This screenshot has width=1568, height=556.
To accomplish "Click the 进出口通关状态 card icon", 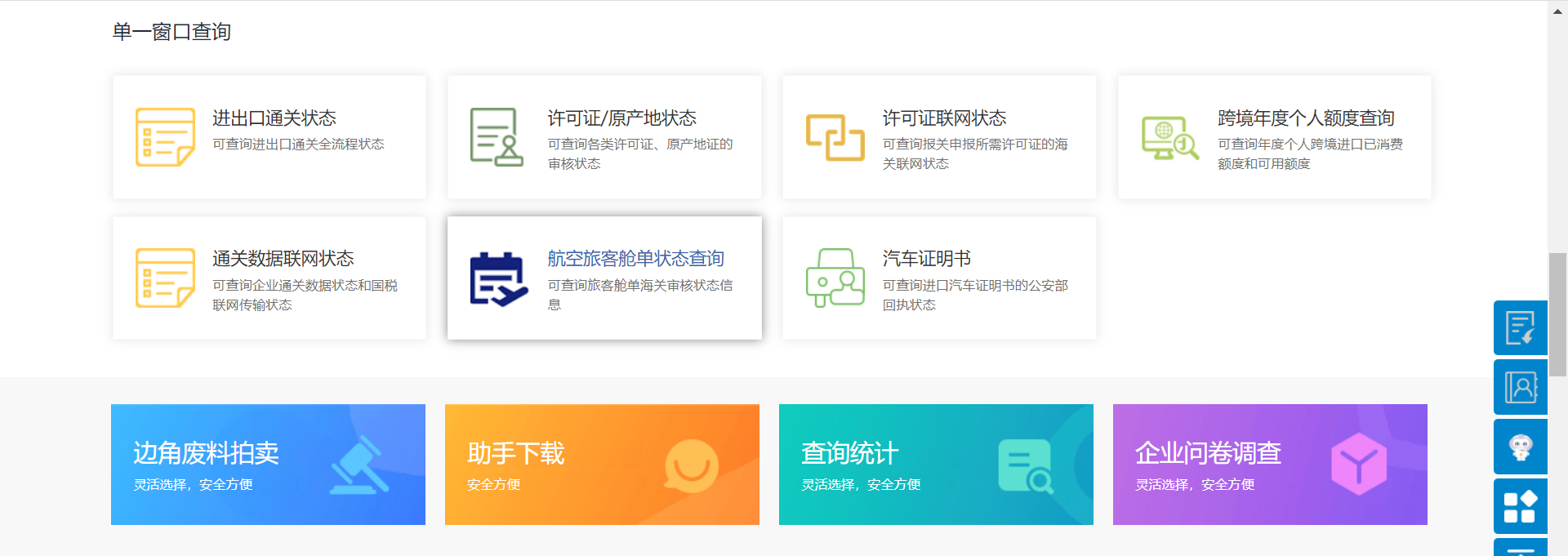I will coord(165,137).
